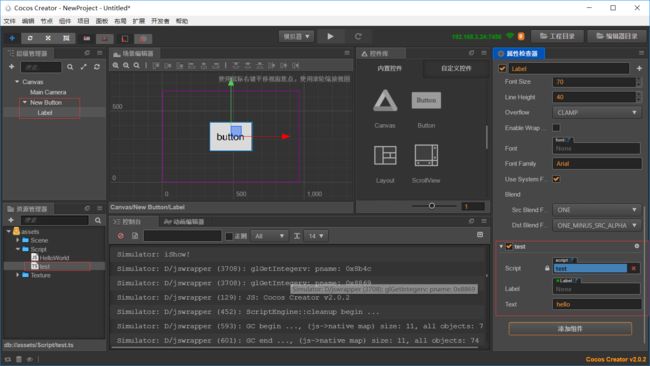Click the project folder button in the top bar
This screenshot has width=650, height=366.
point(558,36)
